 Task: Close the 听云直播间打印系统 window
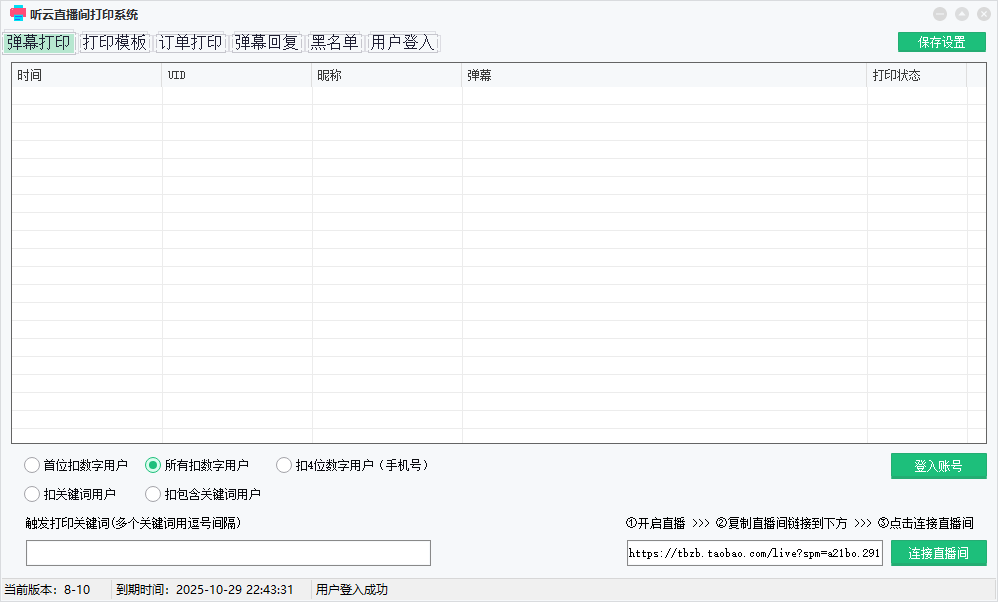(x=982, y=14)
